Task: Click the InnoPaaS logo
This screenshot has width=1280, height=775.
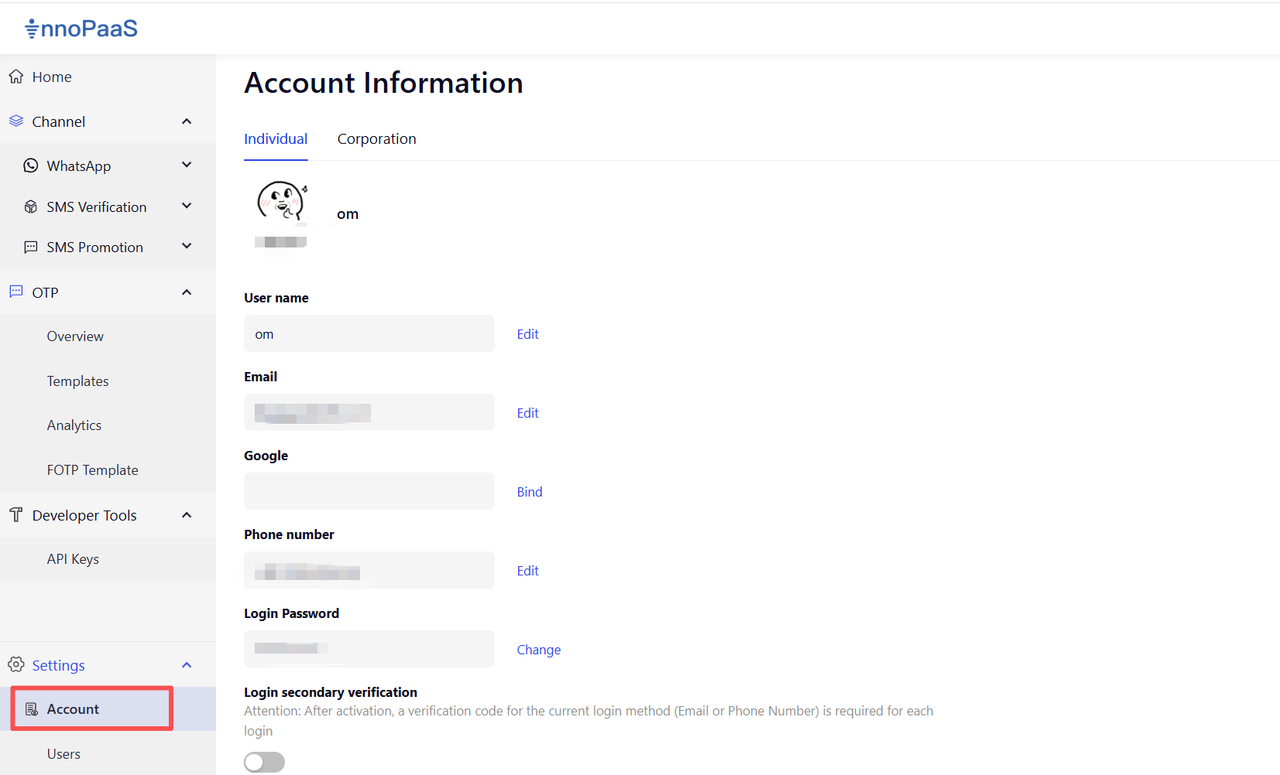Action: (81, 29)
